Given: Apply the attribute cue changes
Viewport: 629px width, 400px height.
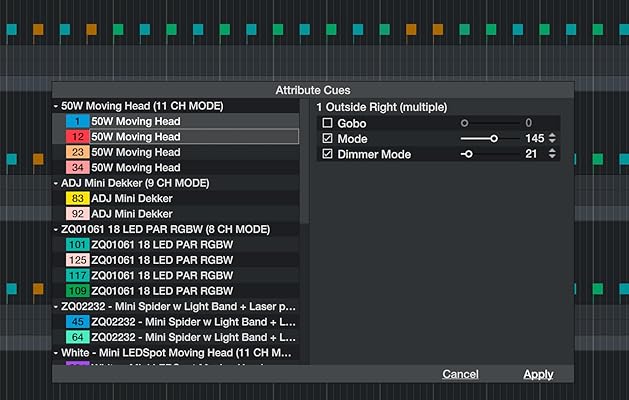Looking at the screenshot, I should [538, 374].
